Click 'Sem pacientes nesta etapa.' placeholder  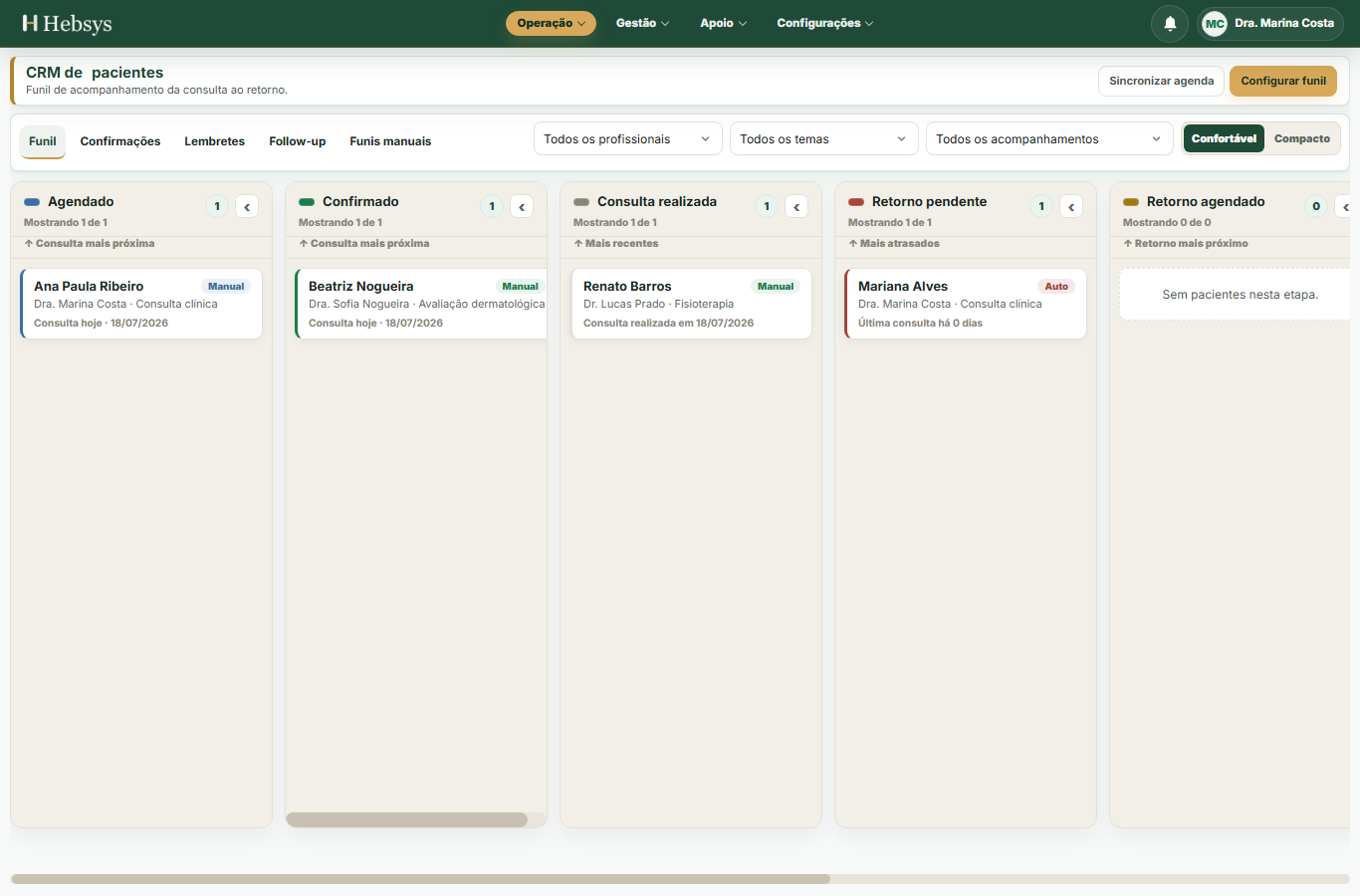click(x=1240, y=295)
